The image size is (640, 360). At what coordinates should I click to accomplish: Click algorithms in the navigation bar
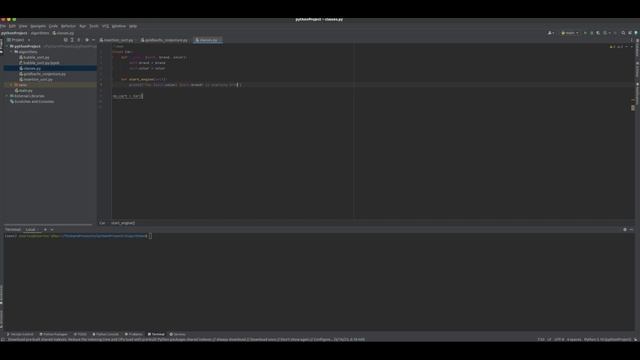click(x=40, y=33)
